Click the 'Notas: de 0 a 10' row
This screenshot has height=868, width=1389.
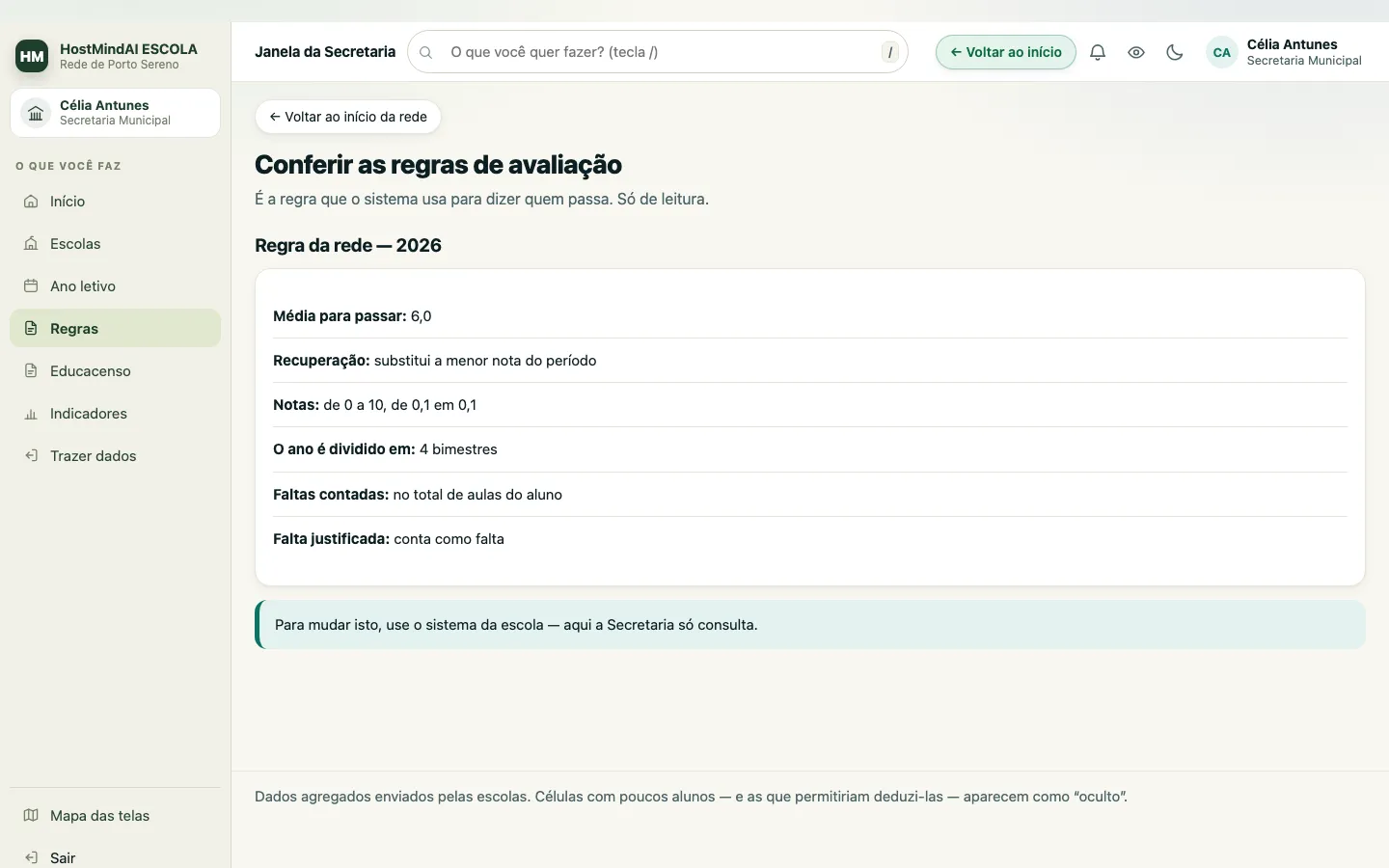pos(810,405)
